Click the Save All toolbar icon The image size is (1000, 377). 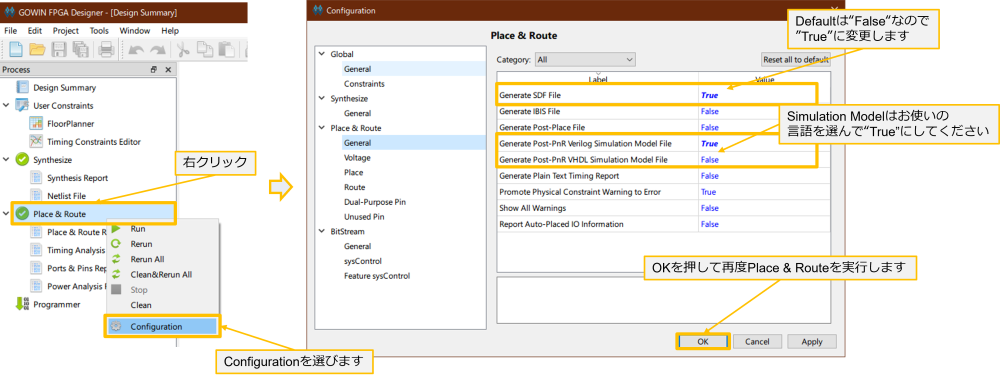pos(81,49)
